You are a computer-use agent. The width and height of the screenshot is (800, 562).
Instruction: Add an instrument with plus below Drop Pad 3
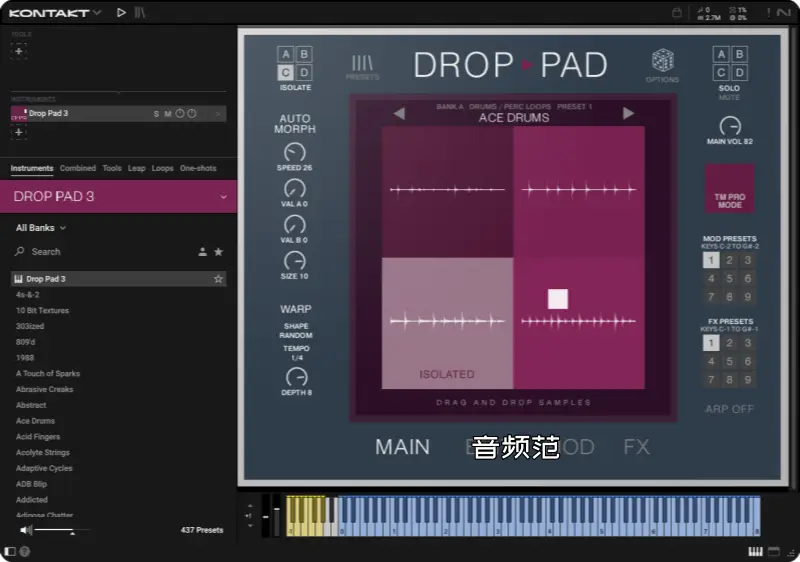tap(19, 133)
